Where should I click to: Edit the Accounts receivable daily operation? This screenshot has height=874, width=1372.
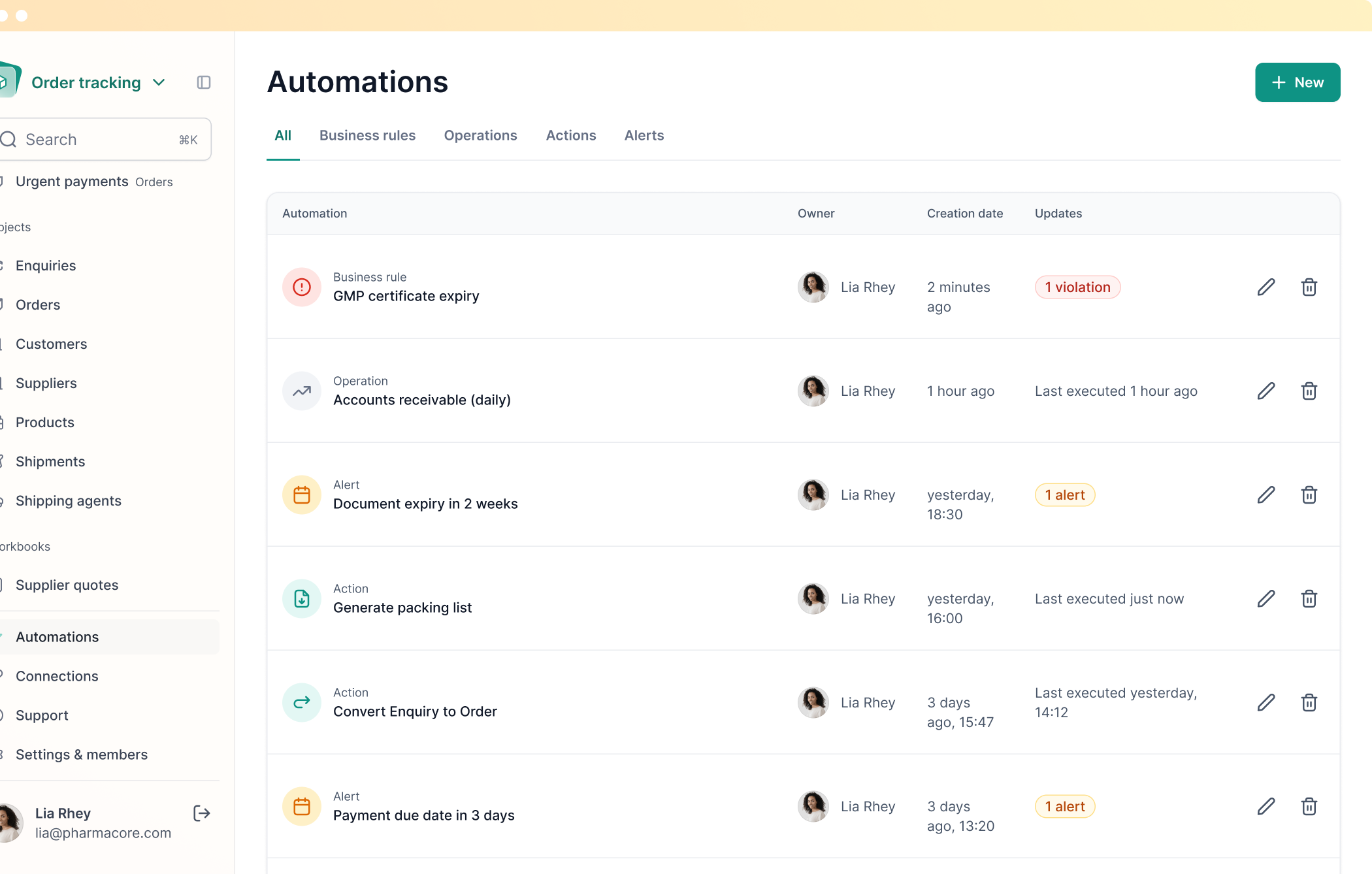click(1266, 391)
